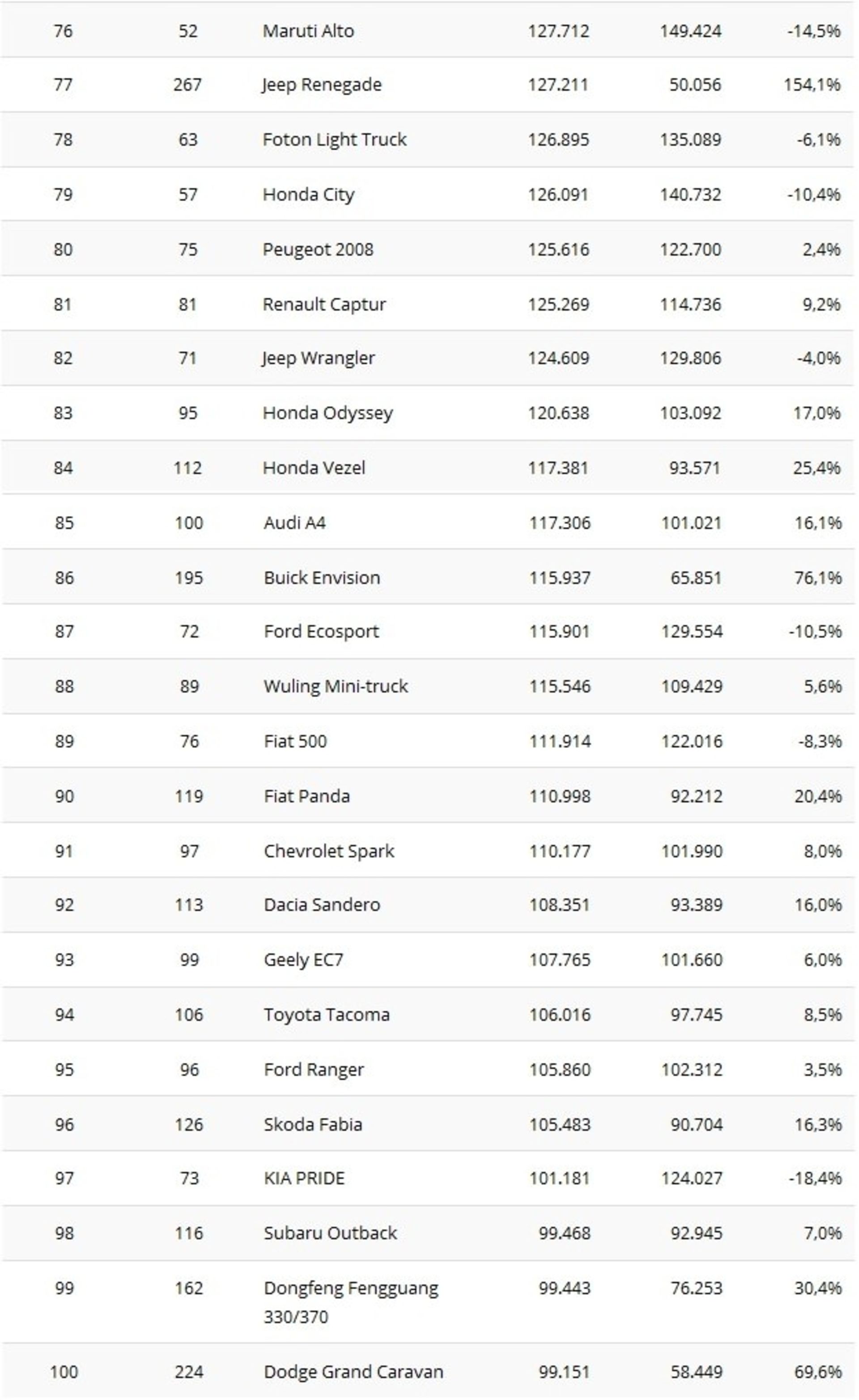The image size is (859, 1400).
Task: Click the Buick Envision model name
Action: [322, 578]
